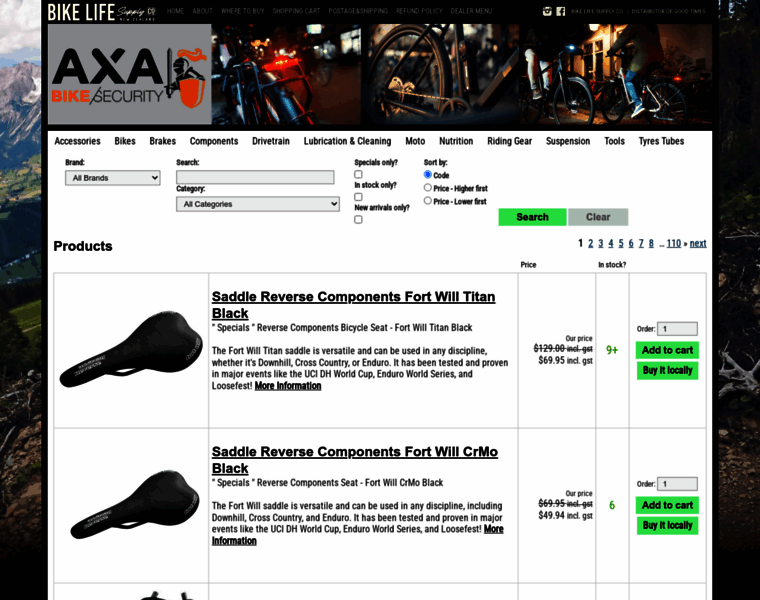The width and height of the screenshot is (760, 600).
Task: Go to results page 7
Action: pos(641,243)
